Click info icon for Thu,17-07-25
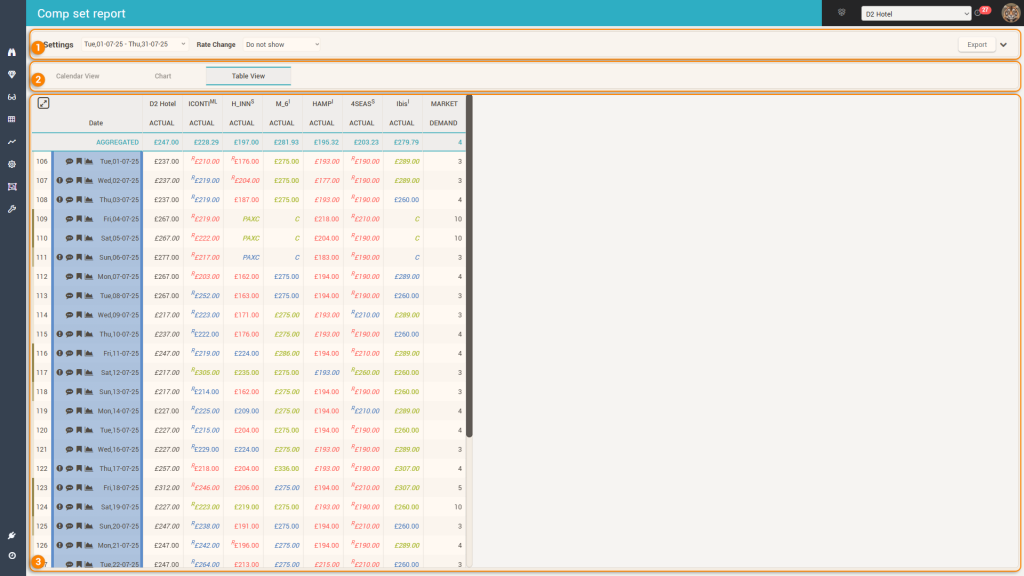1024x576 pixels. pos(59,469)
